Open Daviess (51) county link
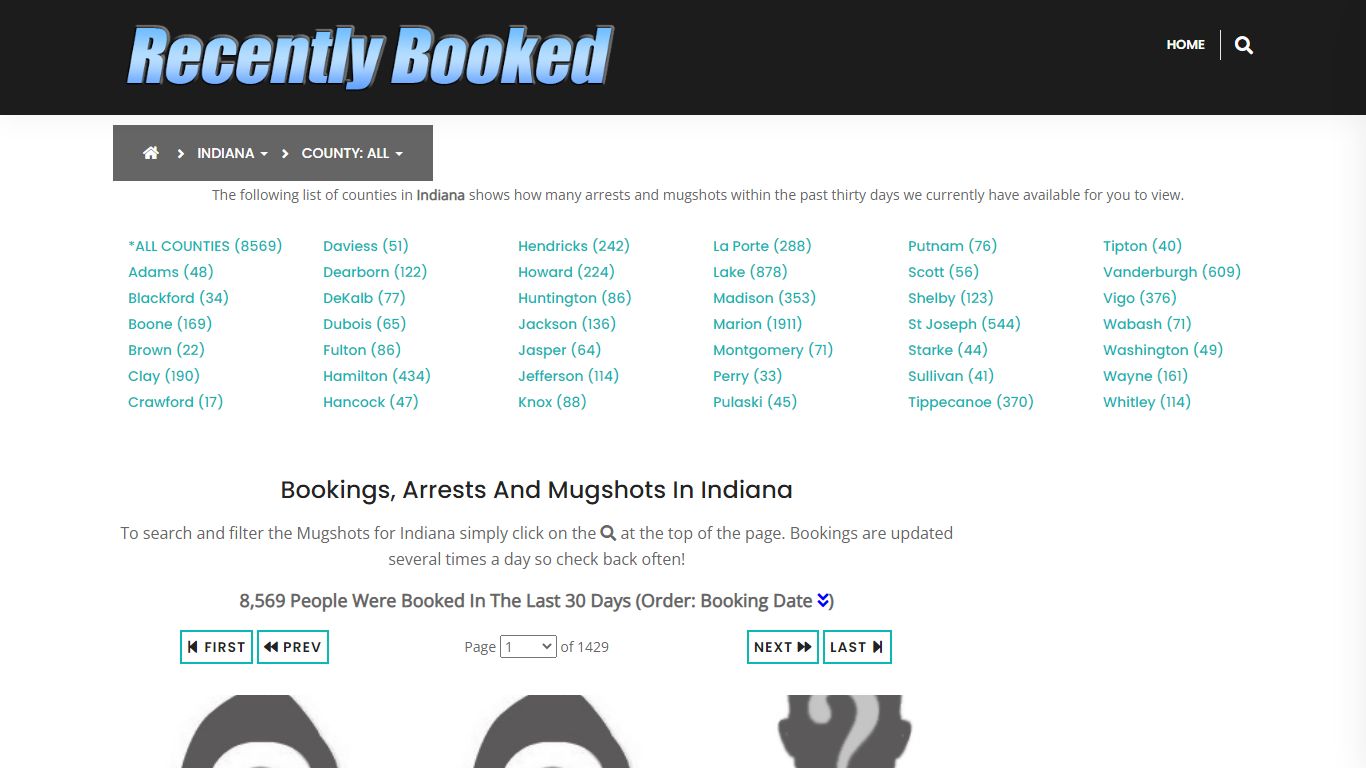 coord(366,246)
